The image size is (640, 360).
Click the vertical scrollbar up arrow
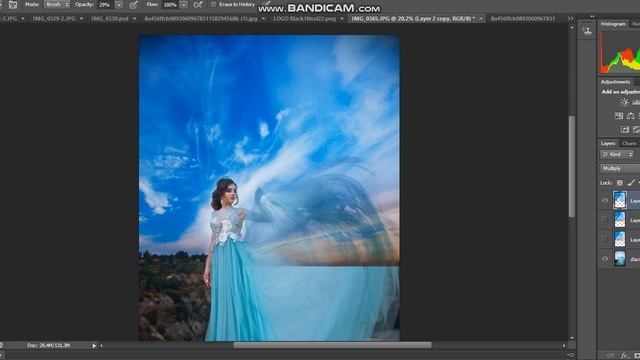(x=572, y=28)
